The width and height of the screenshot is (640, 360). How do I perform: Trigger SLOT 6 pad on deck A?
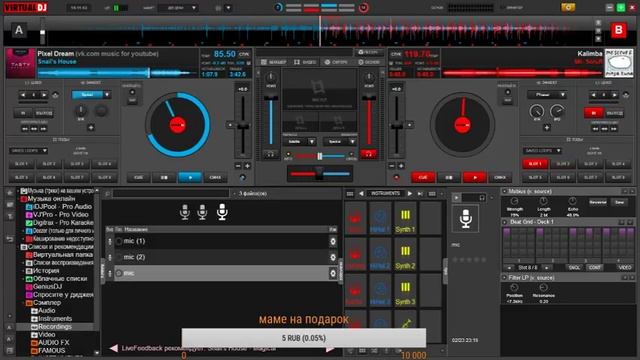coord(49,178)
